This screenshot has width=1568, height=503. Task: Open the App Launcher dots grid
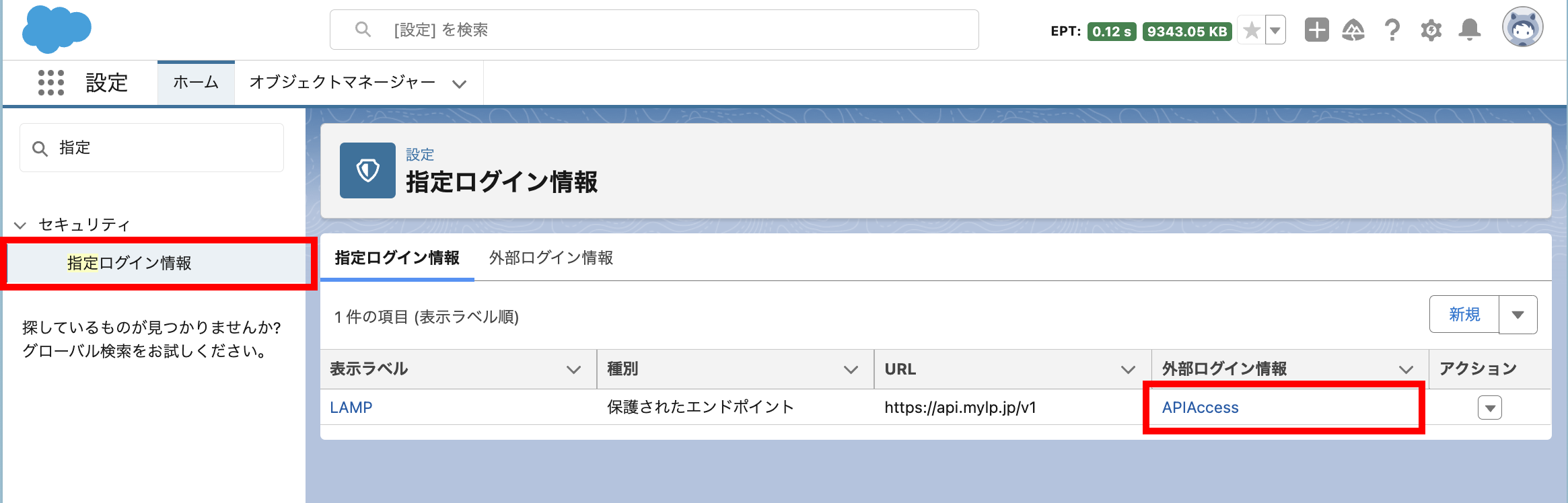click(51, 83)
